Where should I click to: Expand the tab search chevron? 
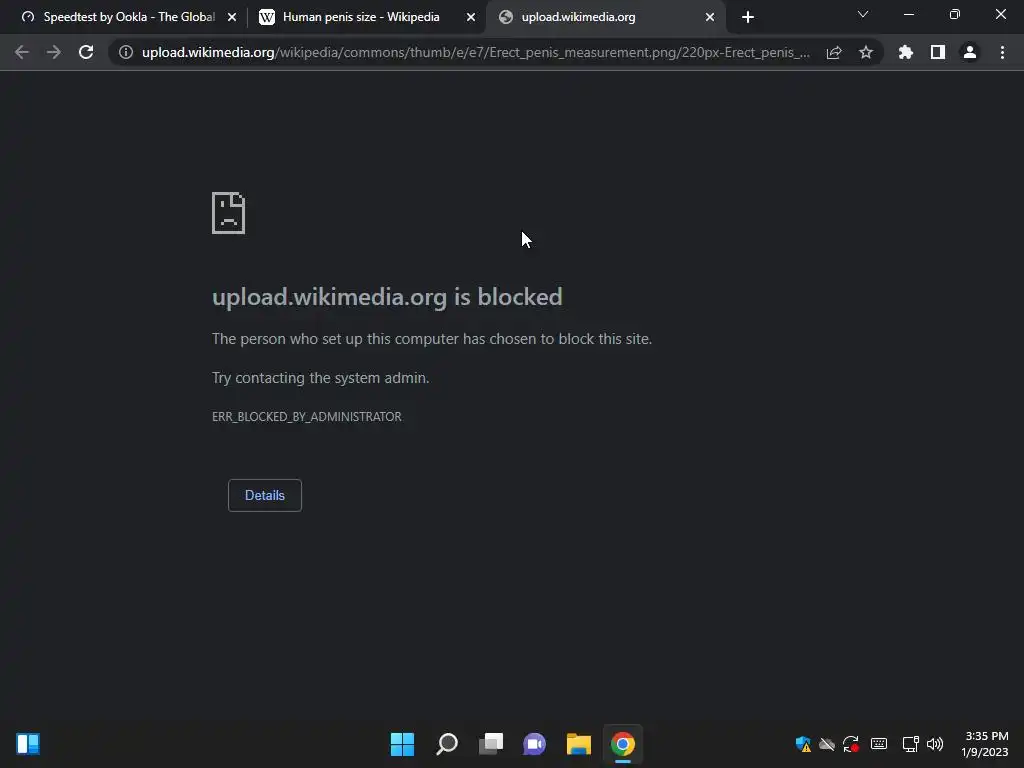(863, 14)
